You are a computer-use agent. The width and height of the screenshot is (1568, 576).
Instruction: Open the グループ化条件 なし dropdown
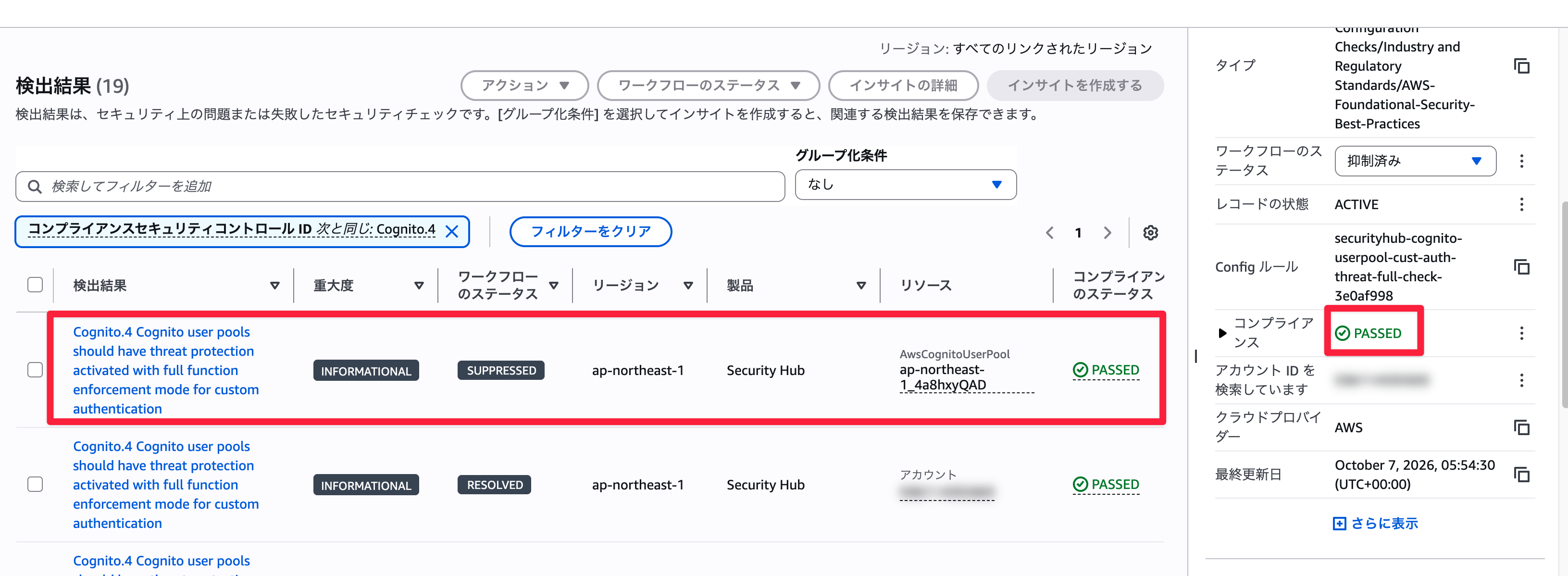click(905, 185)
